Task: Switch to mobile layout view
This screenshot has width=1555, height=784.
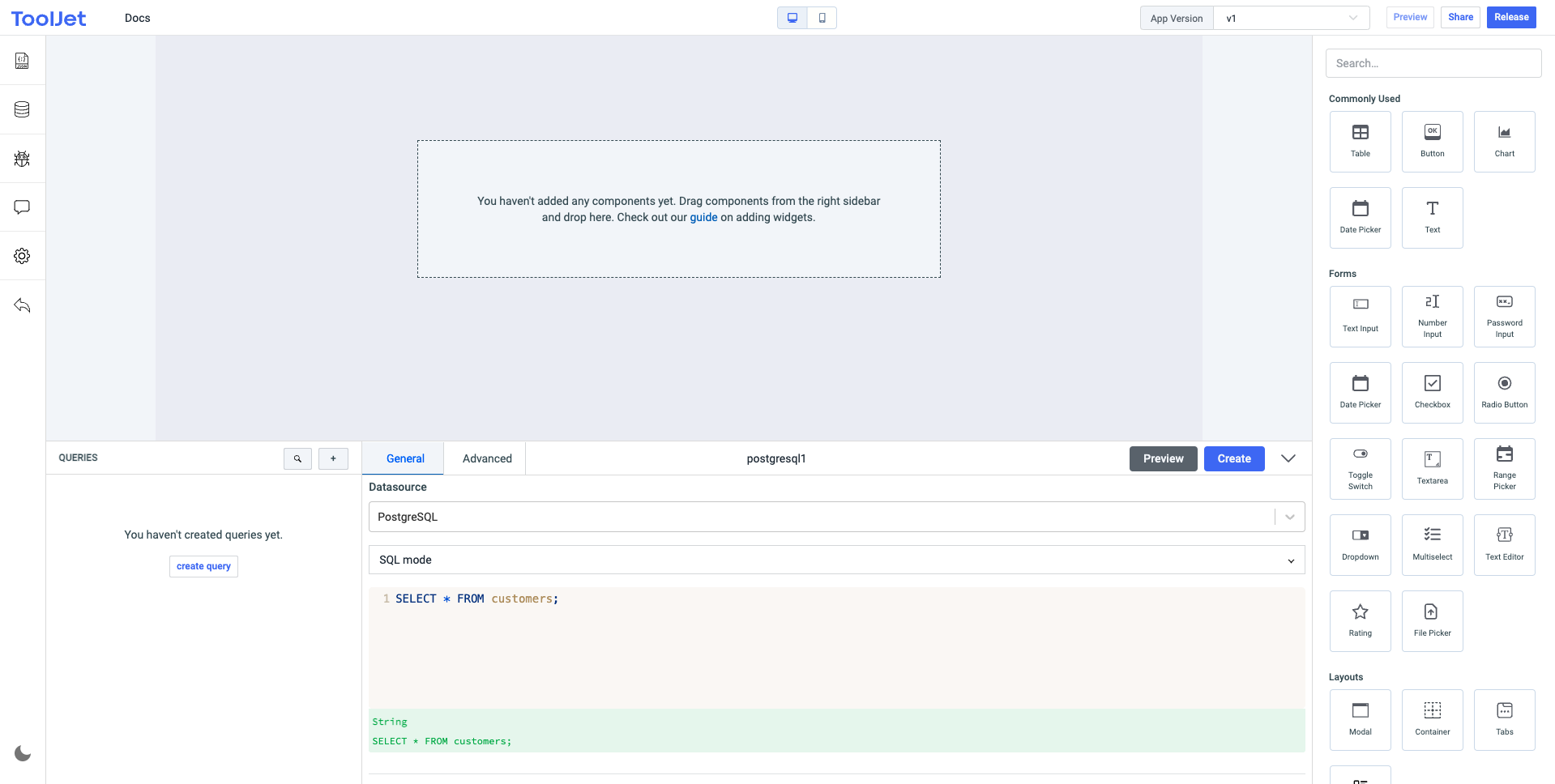Action: pyautogui.click(x=822, y=18)
